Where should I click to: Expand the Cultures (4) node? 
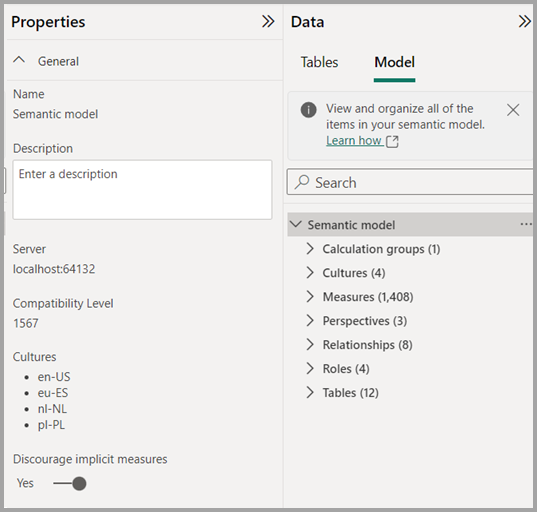tap(310, 273)
